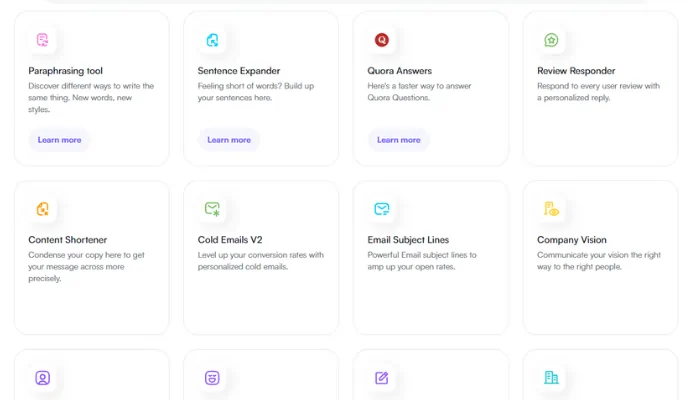This screenshot has width=700, height=400.
Task: Click the blue Sentence Expander icon
Action: click(x=212, y=40)
